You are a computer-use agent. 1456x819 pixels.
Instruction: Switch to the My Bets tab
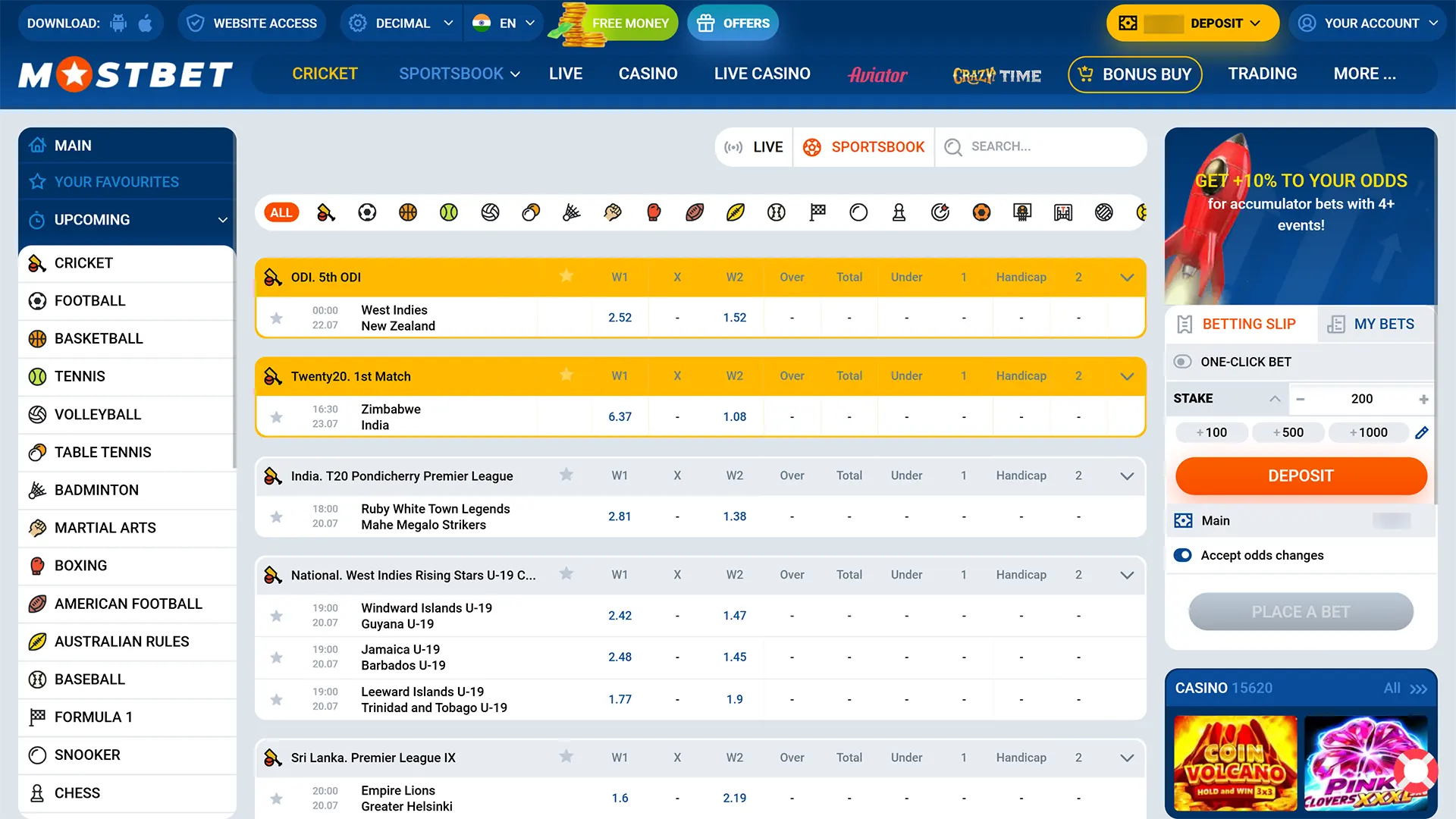[x=1376, y=325]
